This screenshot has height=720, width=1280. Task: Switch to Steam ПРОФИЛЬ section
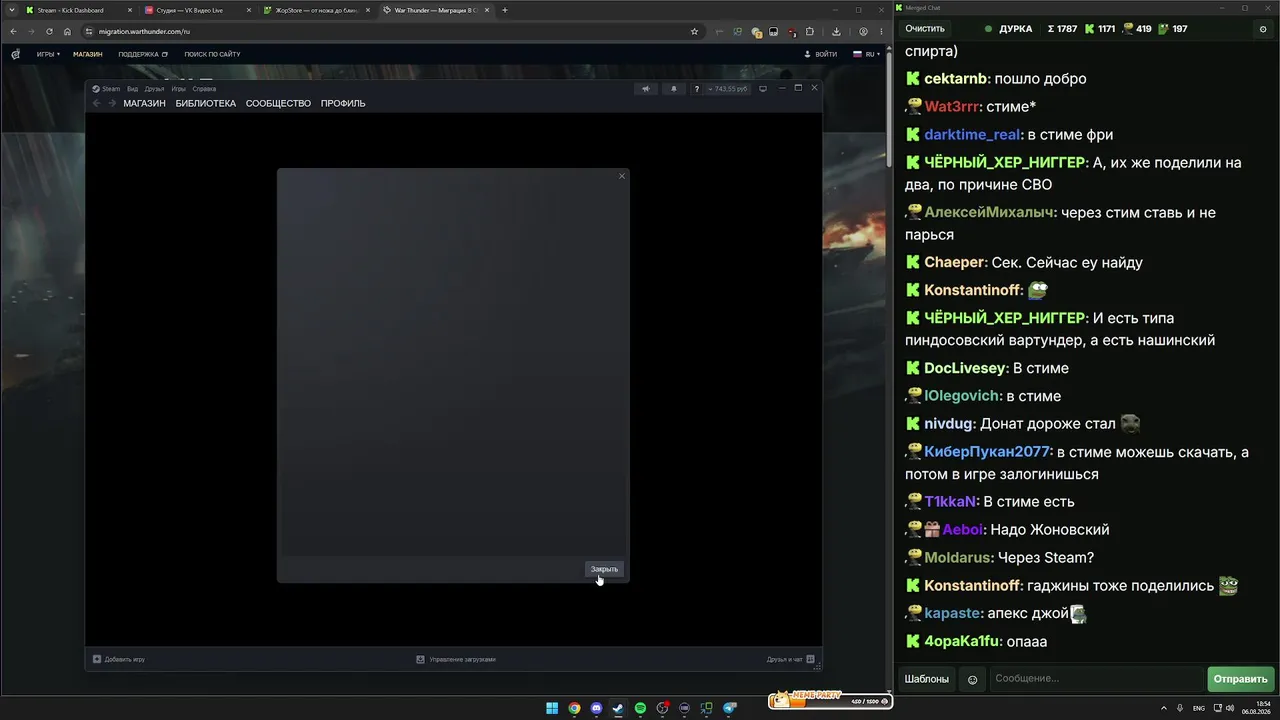coord(343,103)
